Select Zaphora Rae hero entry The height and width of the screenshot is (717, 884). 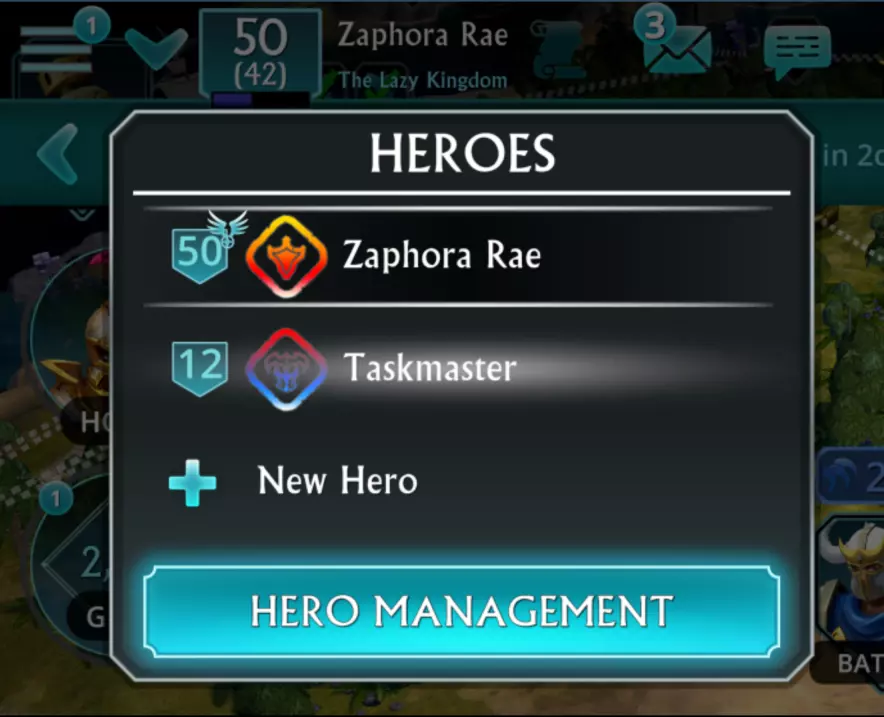click(458, 256)
